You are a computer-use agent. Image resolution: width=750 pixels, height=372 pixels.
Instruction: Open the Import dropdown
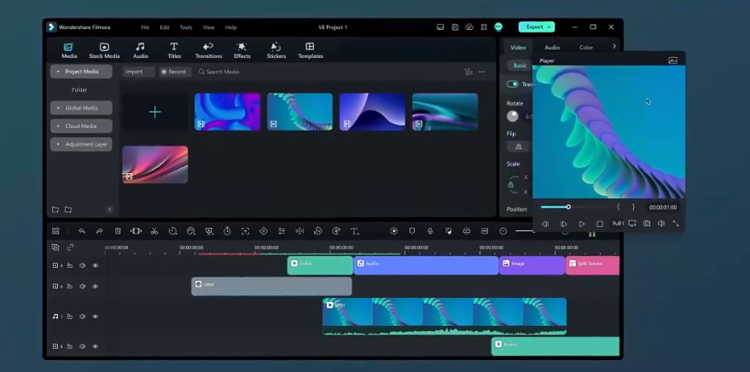point(138,72)
